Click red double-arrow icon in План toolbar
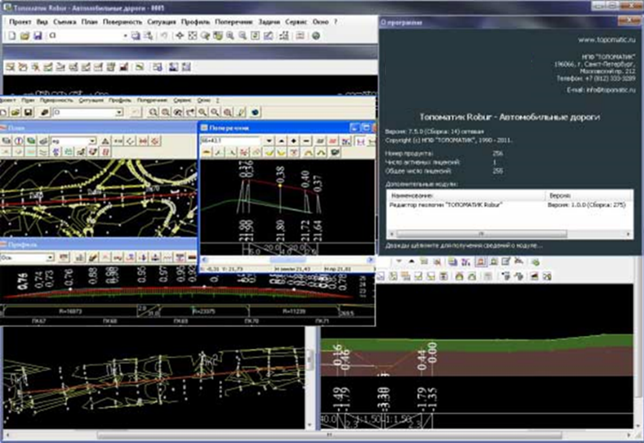The image size is (644, 443). click(143, 141)
